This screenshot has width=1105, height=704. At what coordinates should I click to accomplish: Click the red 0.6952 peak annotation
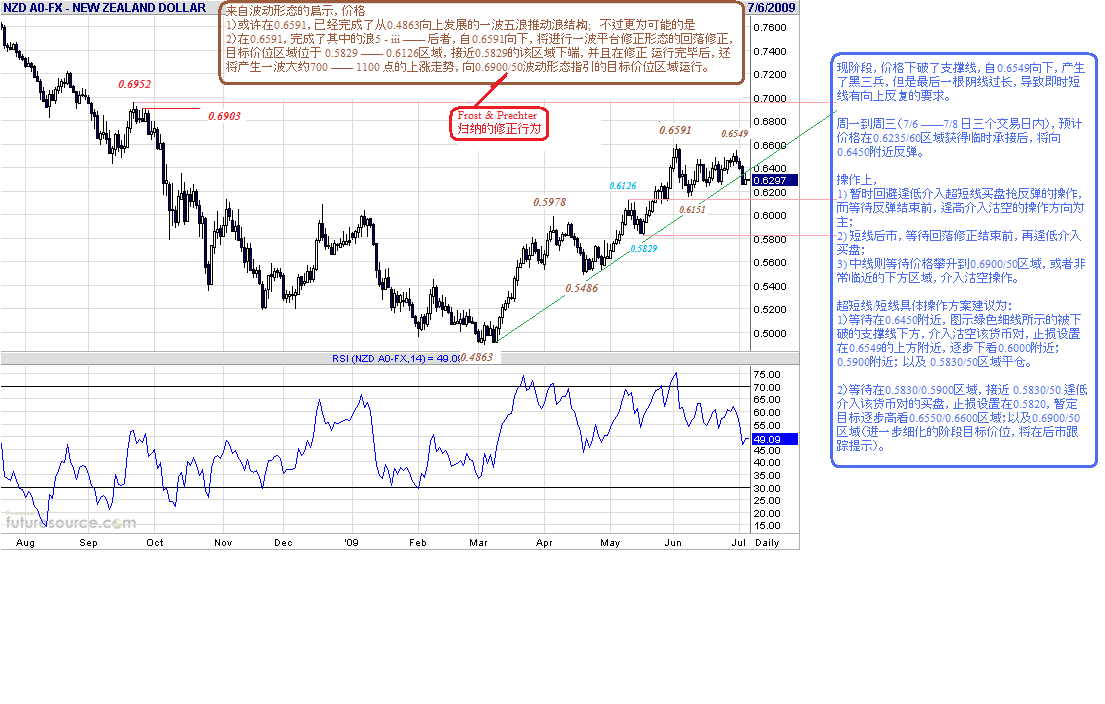pos(135,84)
